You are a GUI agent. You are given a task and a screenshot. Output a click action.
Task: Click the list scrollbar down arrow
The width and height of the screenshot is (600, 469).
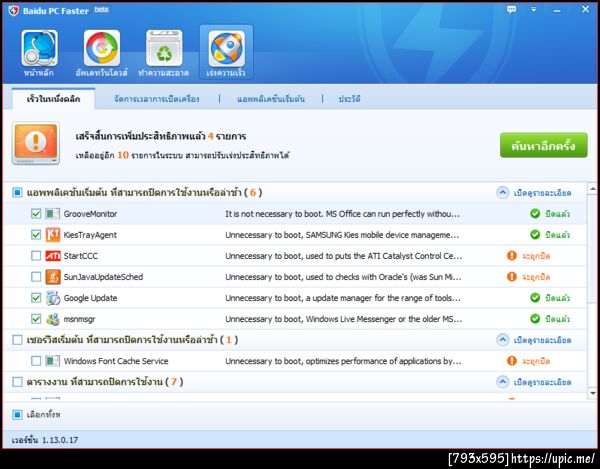pos(592,393)
